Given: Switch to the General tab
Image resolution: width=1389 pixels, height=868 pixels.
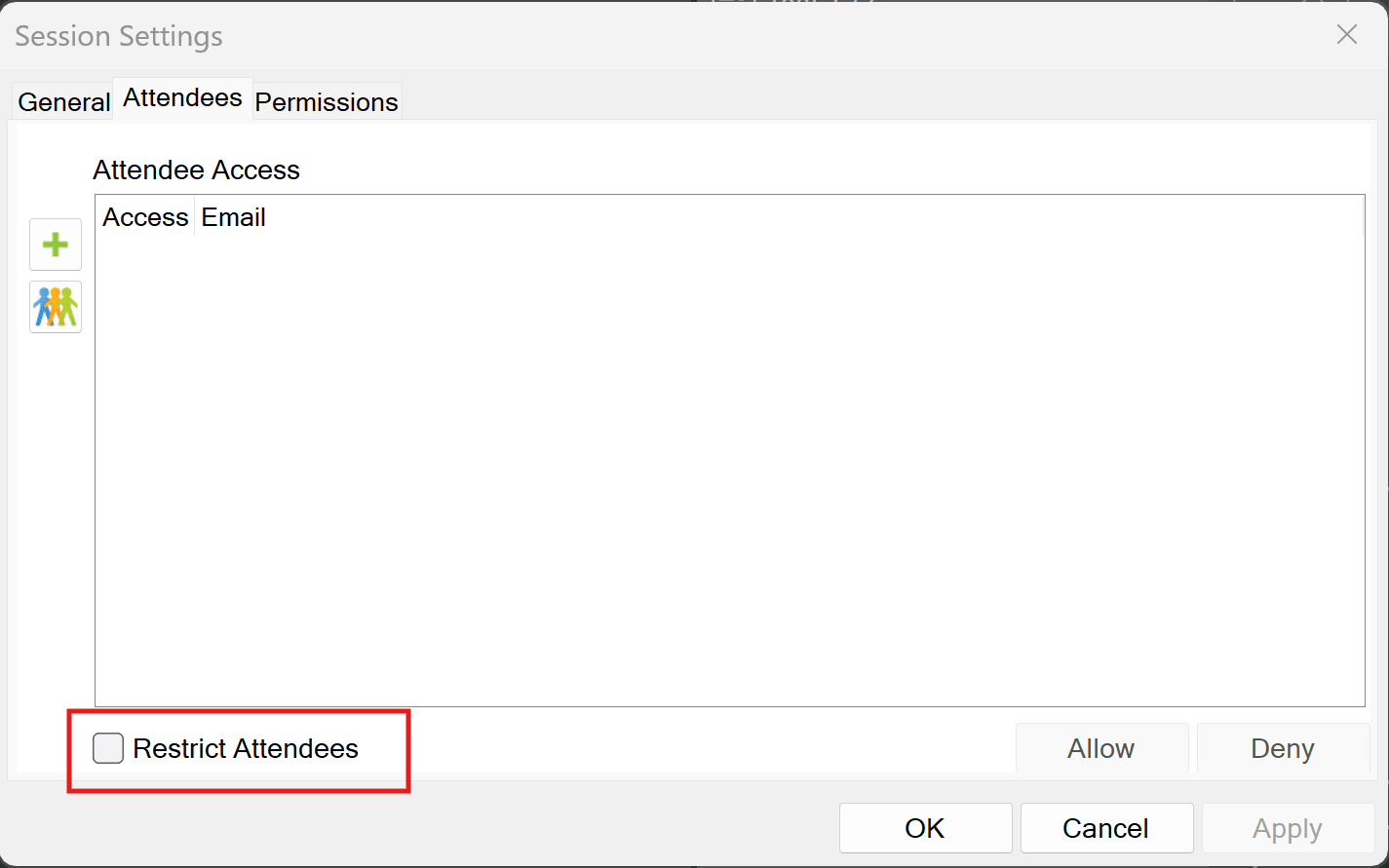Looking at the screenshot, I should tap(64, 101).
